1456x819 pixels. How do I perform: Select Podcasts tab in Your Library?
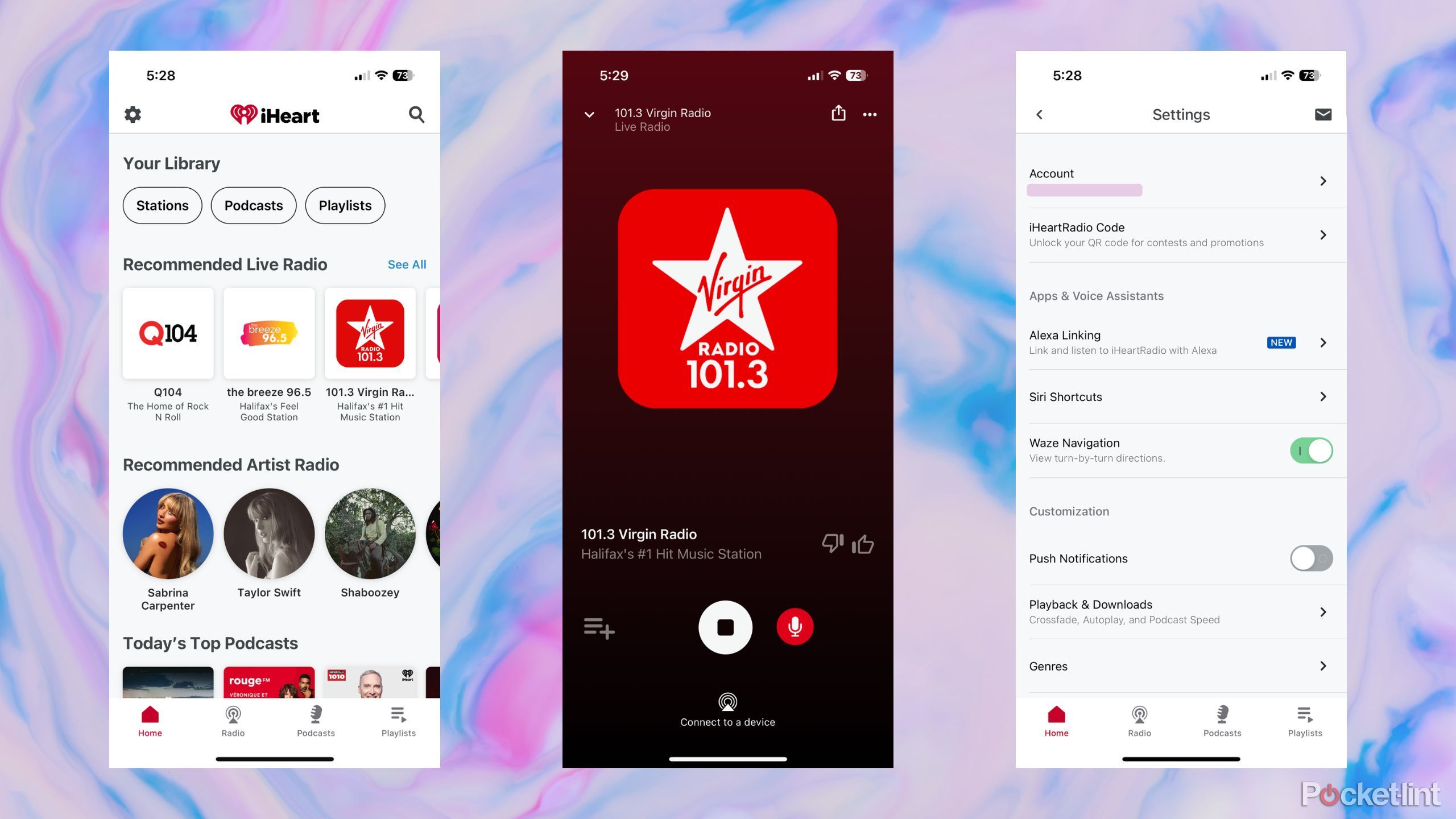tap(253, 205)
